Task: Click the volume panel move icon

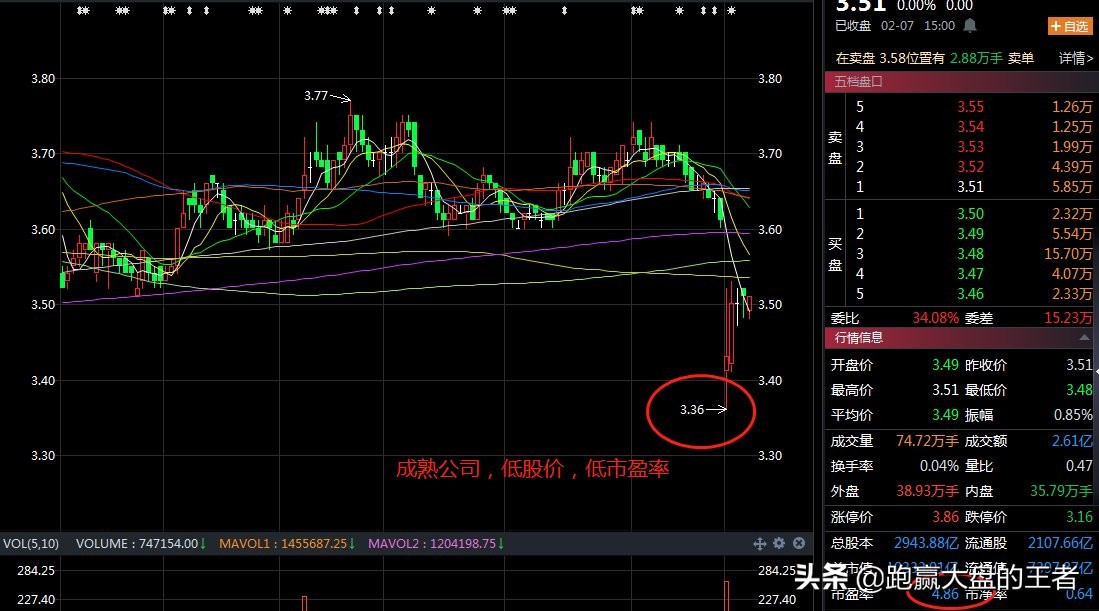Action: (x=759, y=543)
